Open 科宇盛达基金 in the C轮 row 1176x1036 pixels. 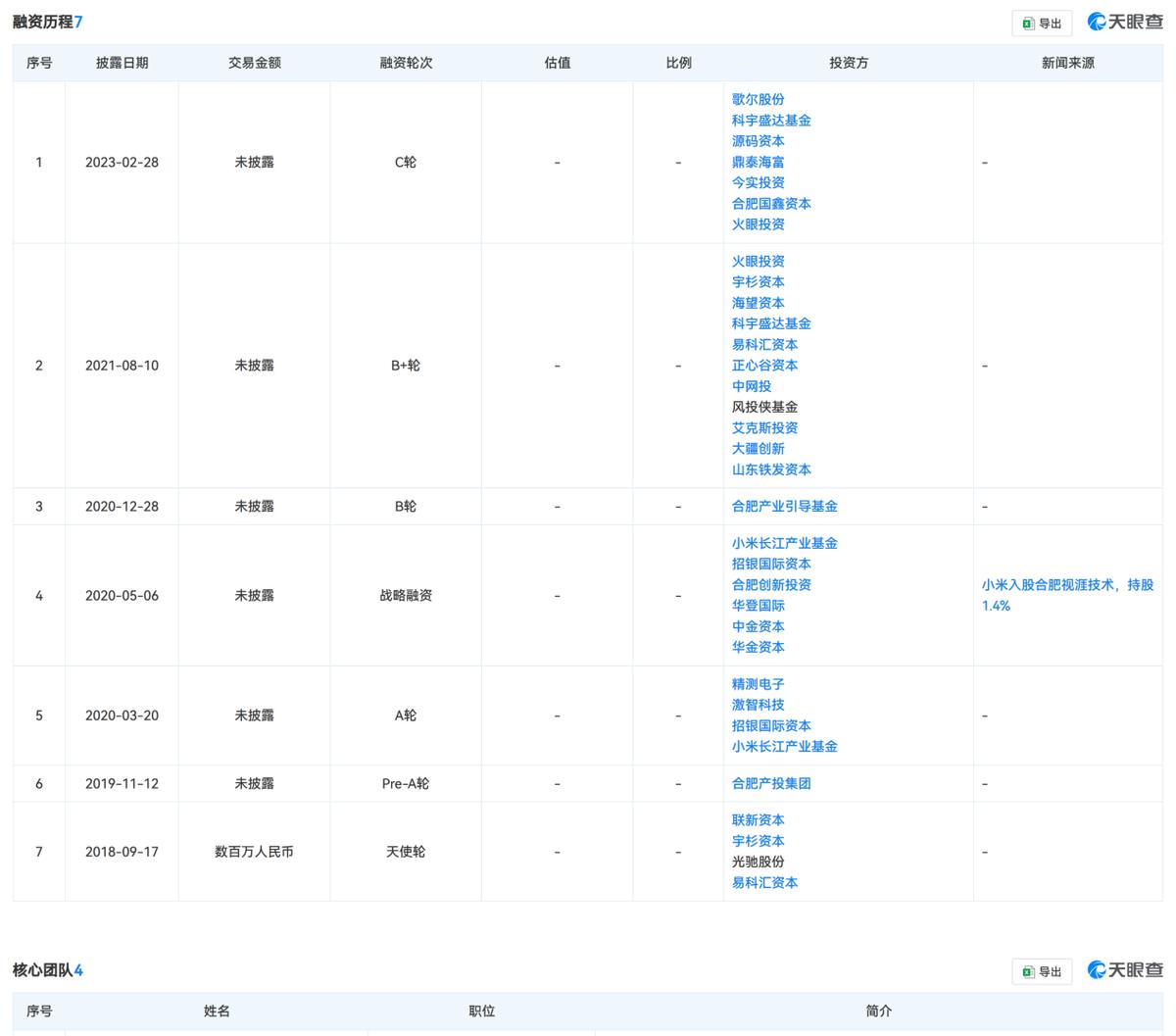point(771,121)
